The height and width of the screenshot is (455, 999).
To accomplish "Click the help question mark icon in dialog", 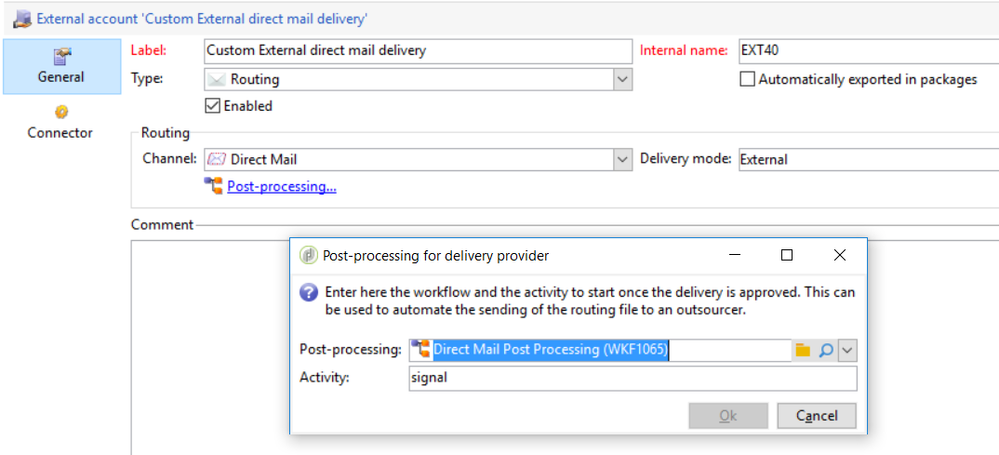I will click(309, 293).
